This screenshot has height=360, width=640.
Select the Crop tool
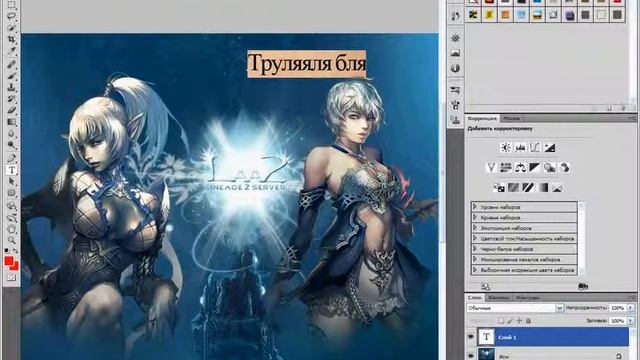tap(11, 40)
